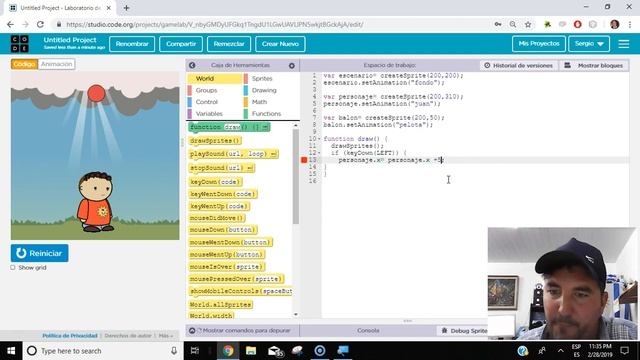This screenshot has width=640, height=360.
Task: Select the Functions category
Action: (271, 113)
